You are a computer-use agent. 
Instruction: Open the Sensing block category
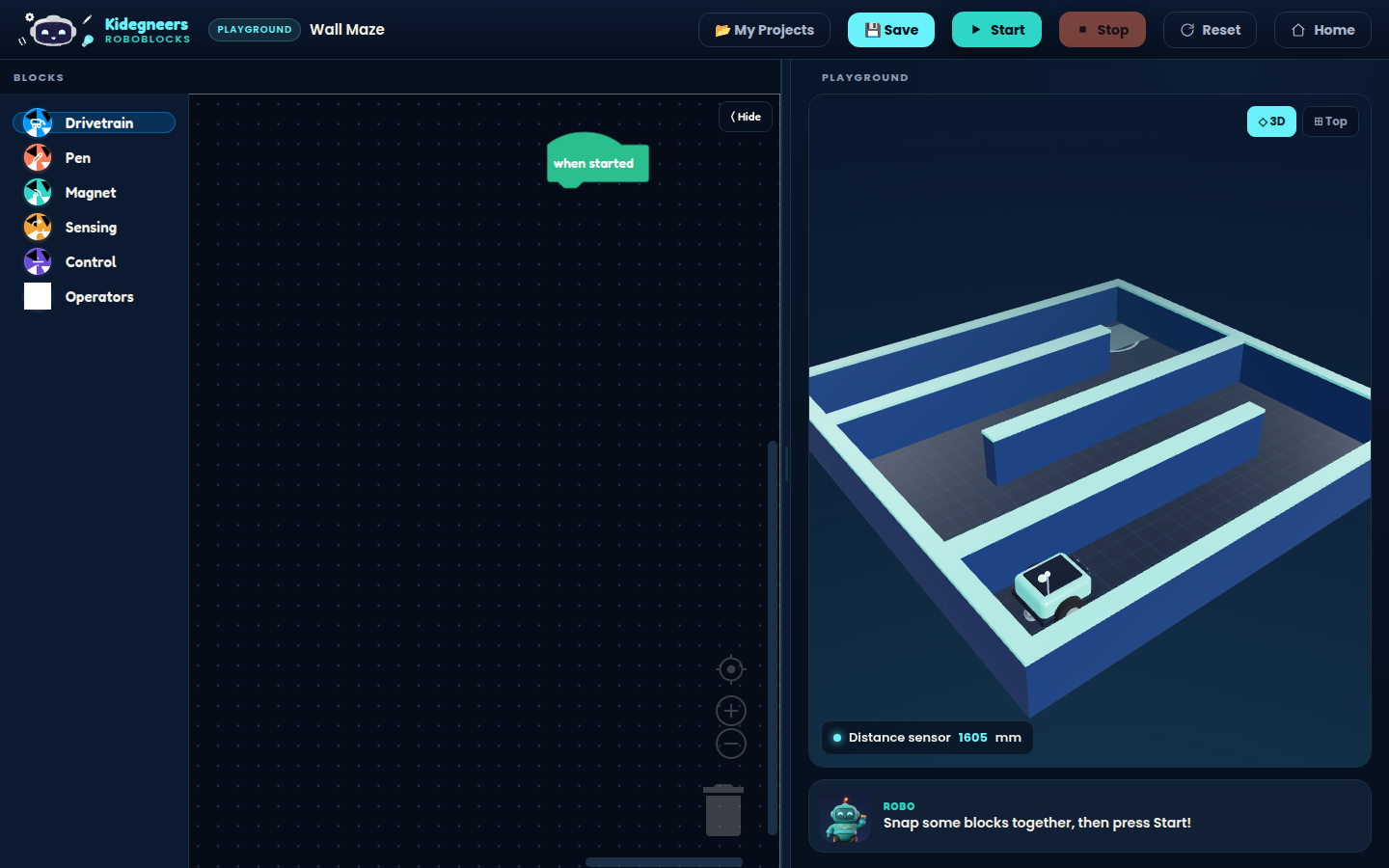coord(95,227)
